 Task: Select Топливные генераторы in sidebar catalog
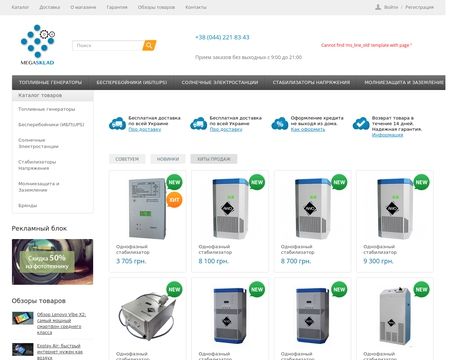(47, 109)
